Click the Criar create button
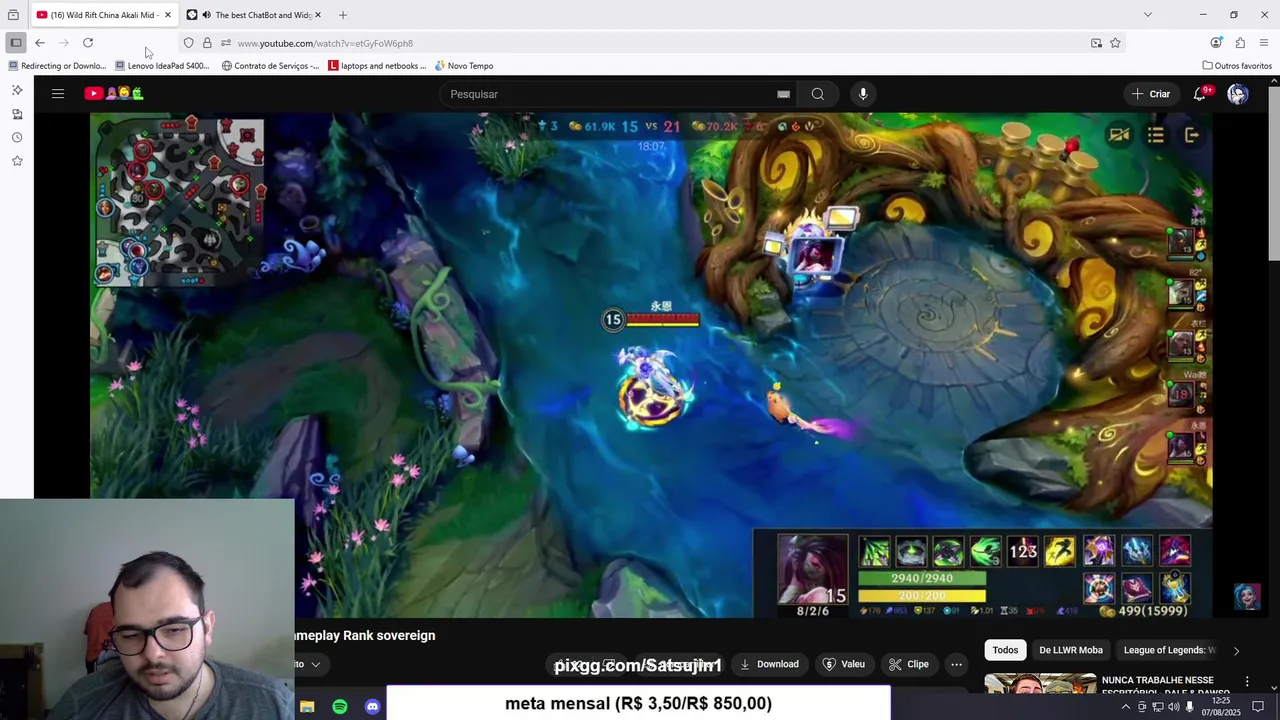1280x720 pixels. point(1150,94)
